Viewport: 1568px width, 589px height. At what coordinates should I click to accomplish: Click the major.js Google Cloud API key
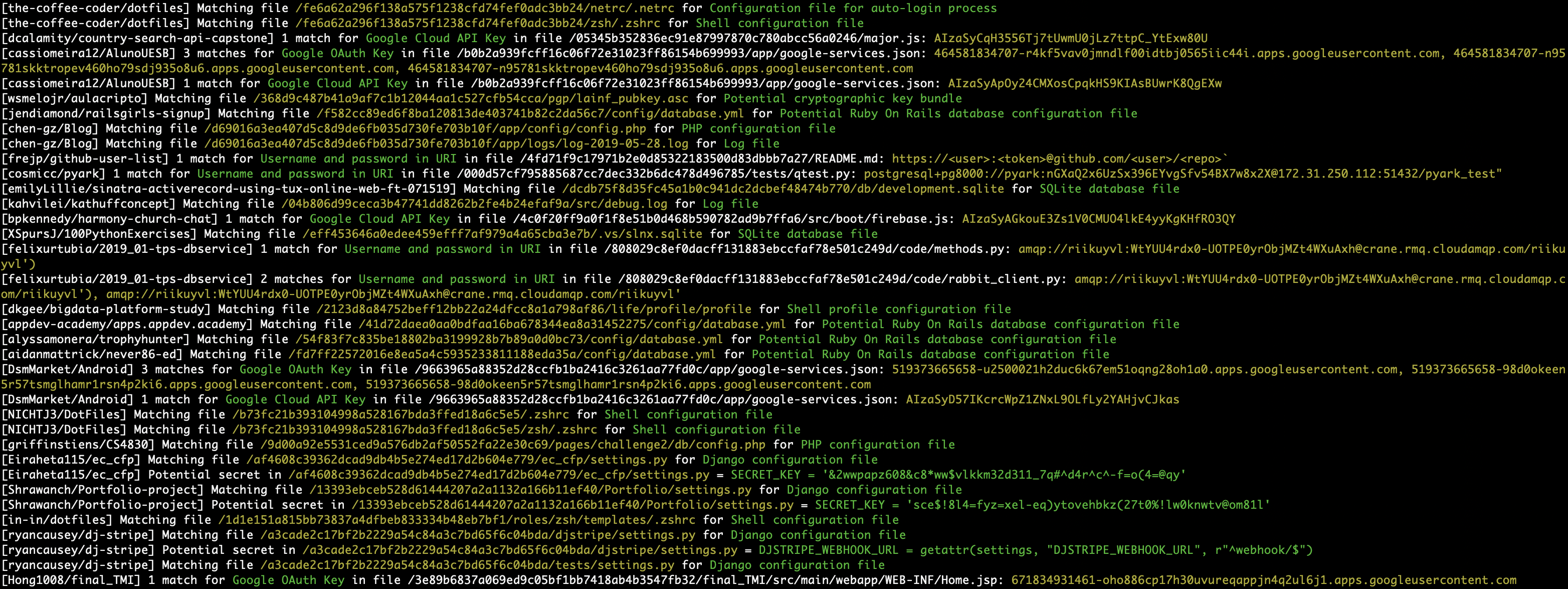coord(1070,38)
